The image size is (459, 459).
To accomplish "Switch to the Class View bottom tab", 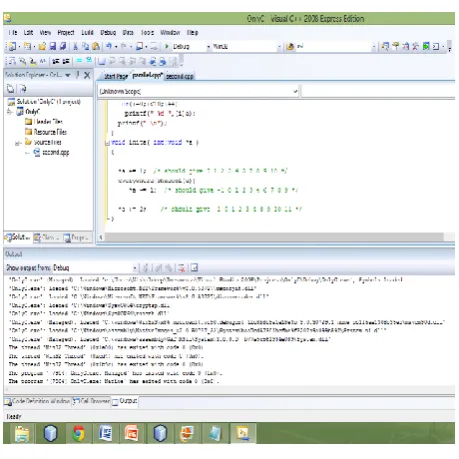I will point(47,237).
